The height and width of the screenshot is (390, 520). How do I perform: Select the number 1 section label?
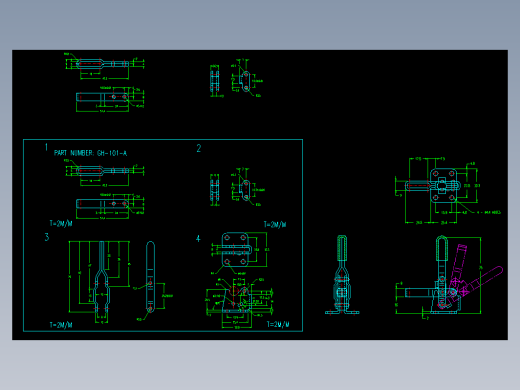click(46, 147)
